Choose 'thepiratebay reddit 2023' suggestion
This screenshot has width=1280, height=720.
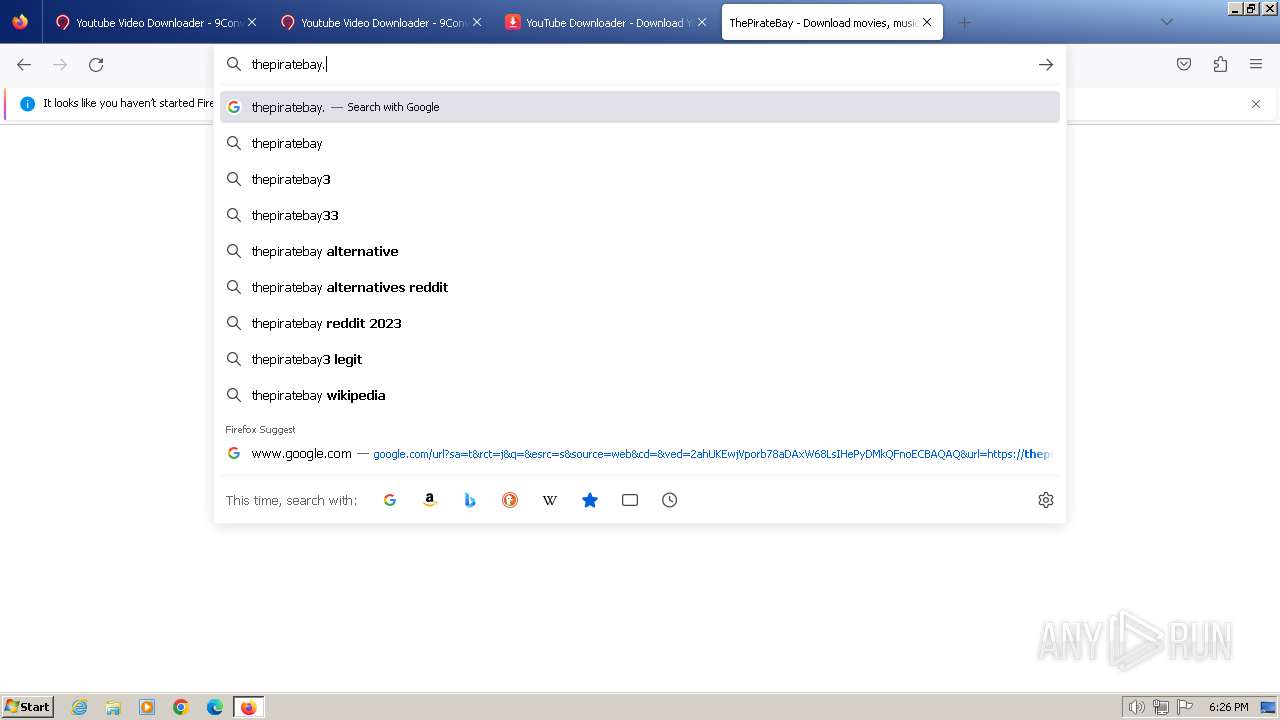click(x=640, y=323)
